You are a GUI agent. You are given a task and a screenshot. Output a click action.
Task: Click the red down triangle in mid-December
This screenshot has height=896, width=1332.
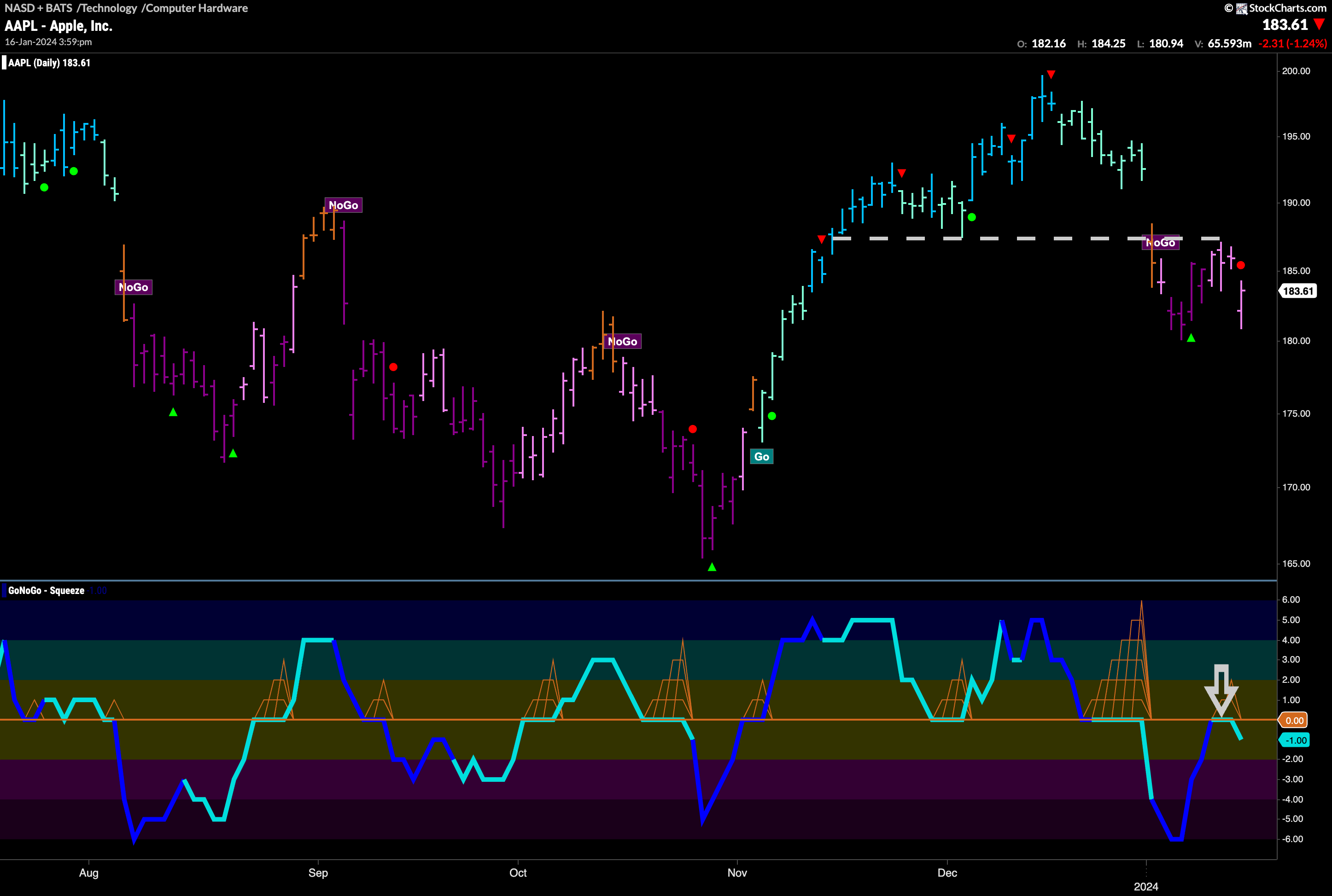1011,139
